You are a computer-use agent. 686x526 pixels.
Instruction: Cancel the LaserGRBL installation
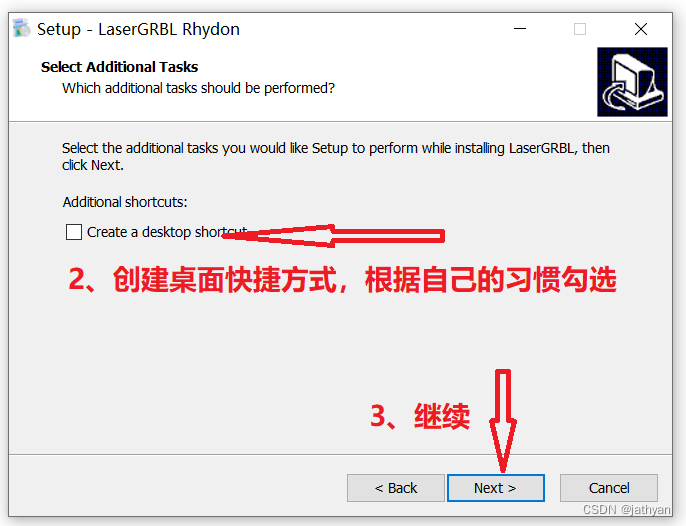609,488
